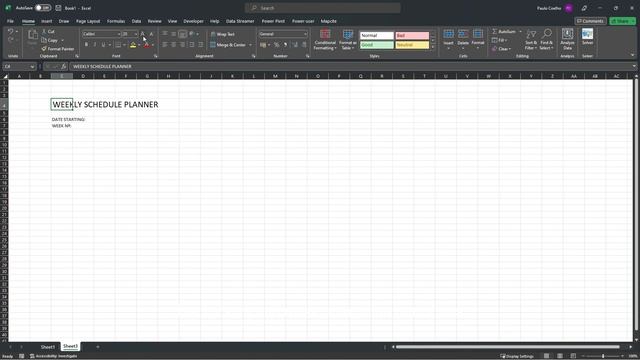Toggle AutoSave switch
Screen dimensions: 640x360
coord(42,8)
